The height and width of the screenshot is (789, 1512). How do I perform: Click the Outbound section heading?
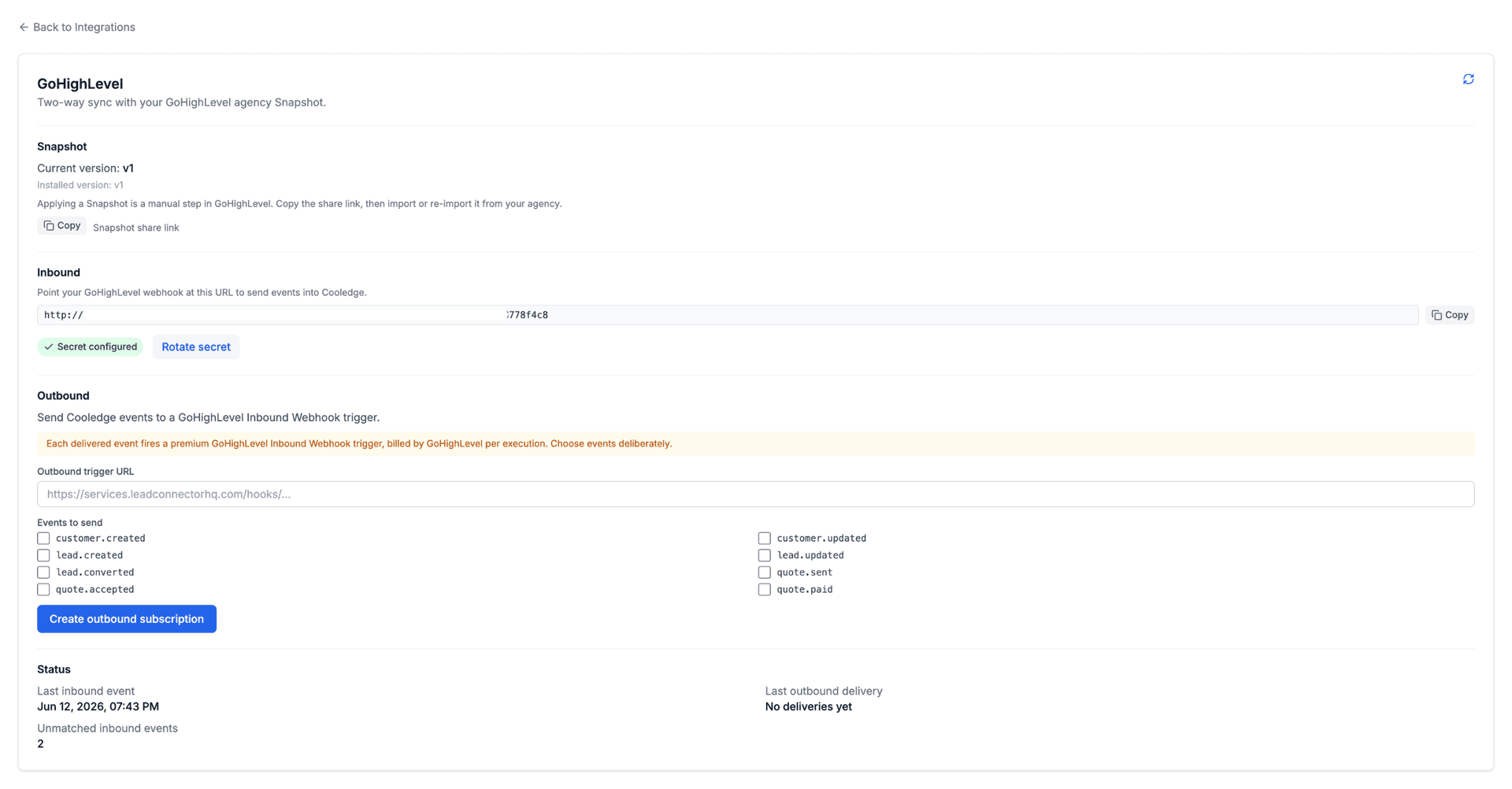(63, 396)
